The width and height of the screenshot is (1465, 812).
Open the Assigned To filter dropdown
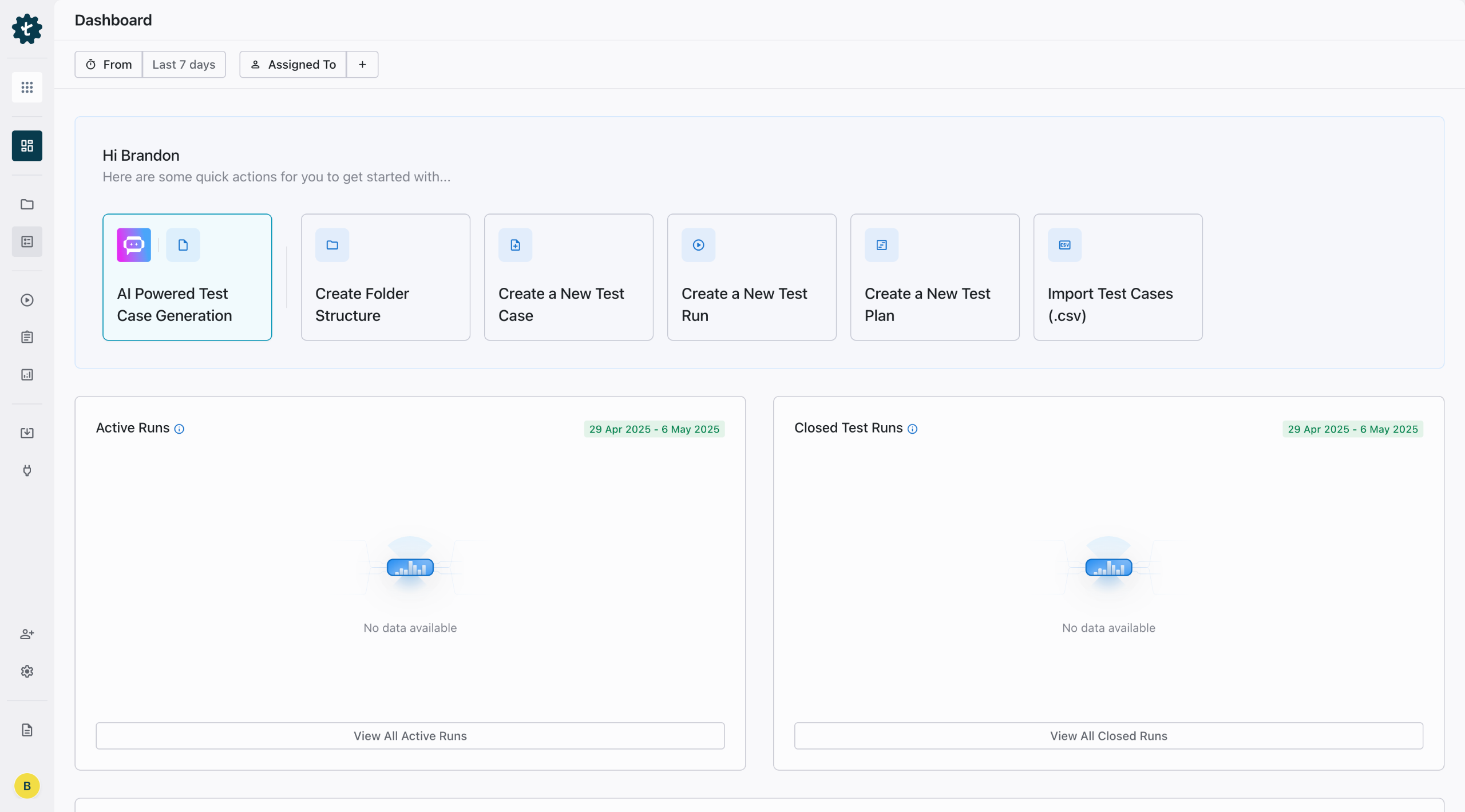pyautogui.click(x=293, y=64)
